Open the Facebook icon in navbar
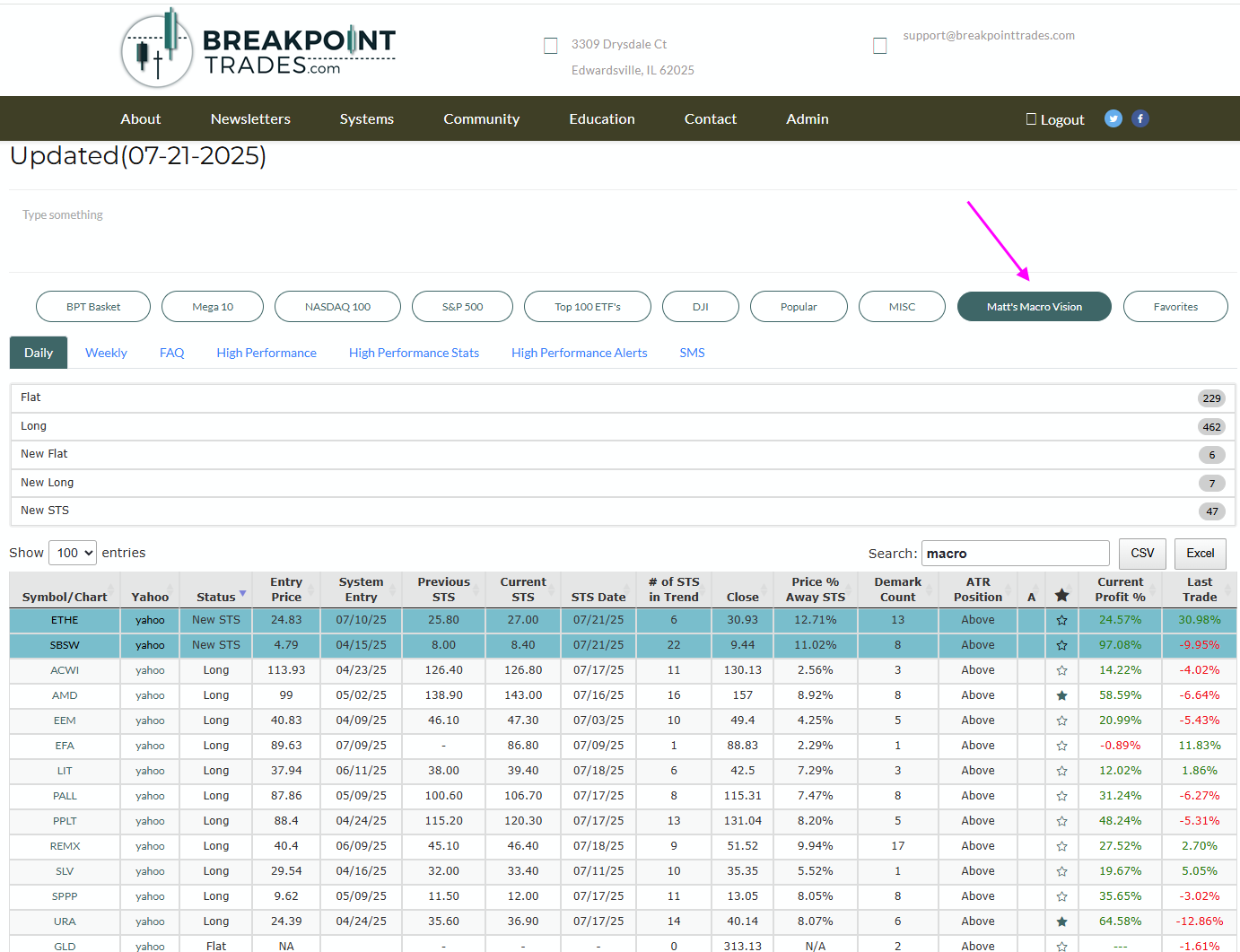The height and width of the screenshot is (952, 1240). [x=1140, y=118]
